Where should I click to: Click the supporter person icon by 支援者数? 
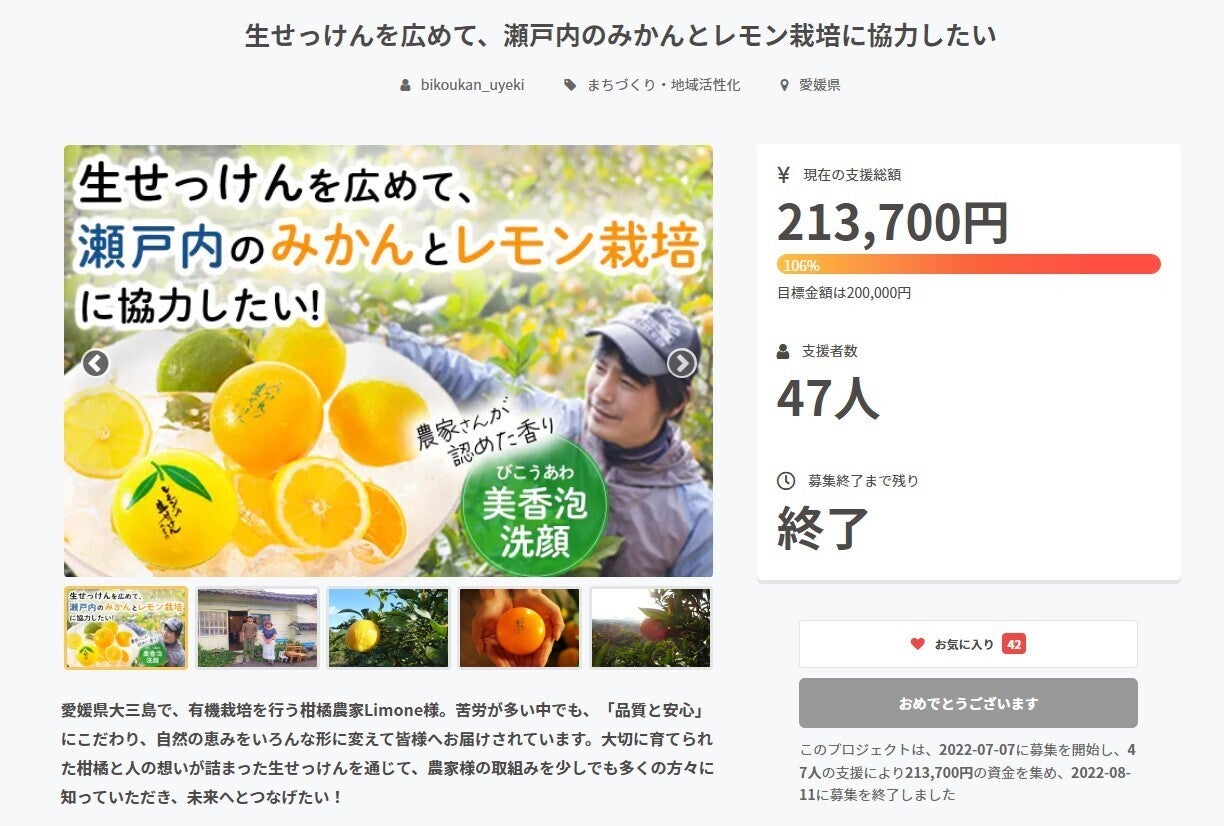click(783, 351)
